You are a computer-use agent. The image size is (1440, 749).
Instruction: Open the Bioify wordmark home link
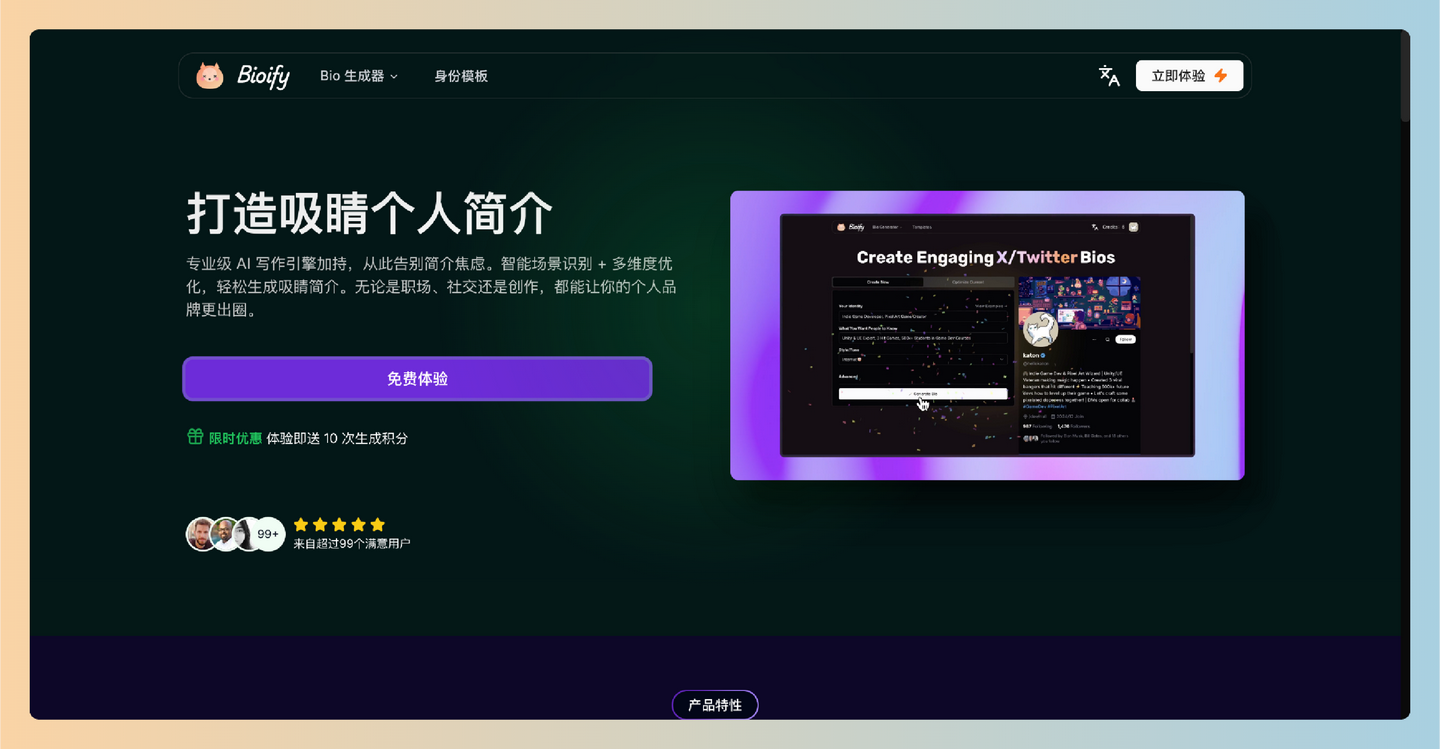263,76
